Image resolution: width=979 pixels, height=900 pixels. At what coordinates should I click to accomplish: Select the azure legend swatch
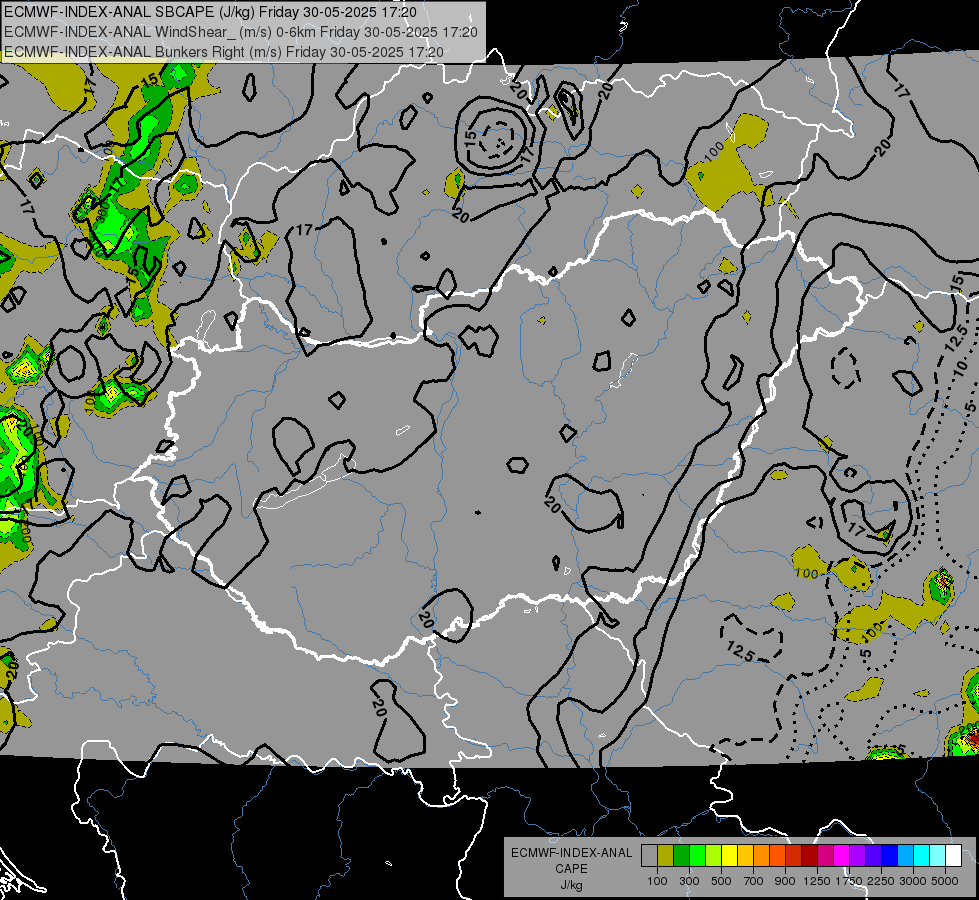tap(906, 856)
